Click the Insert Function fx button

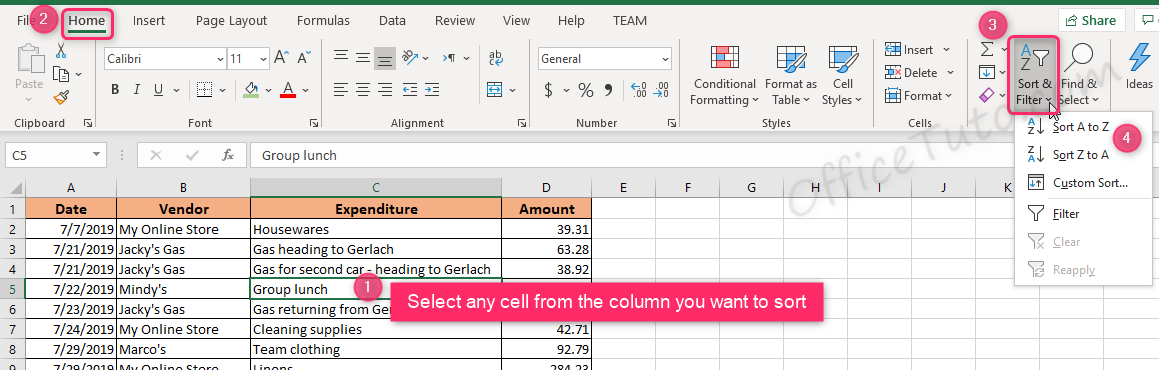click(x=228, y=155)
